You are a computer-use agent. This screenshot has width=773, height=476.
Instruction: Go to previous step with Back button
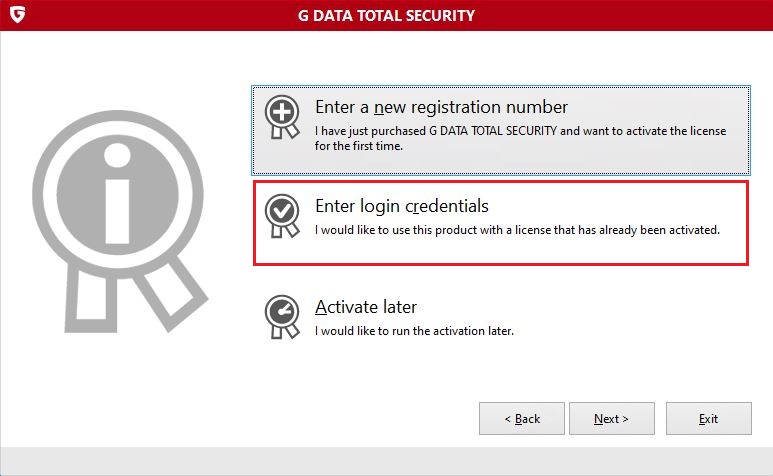[522, 418]
